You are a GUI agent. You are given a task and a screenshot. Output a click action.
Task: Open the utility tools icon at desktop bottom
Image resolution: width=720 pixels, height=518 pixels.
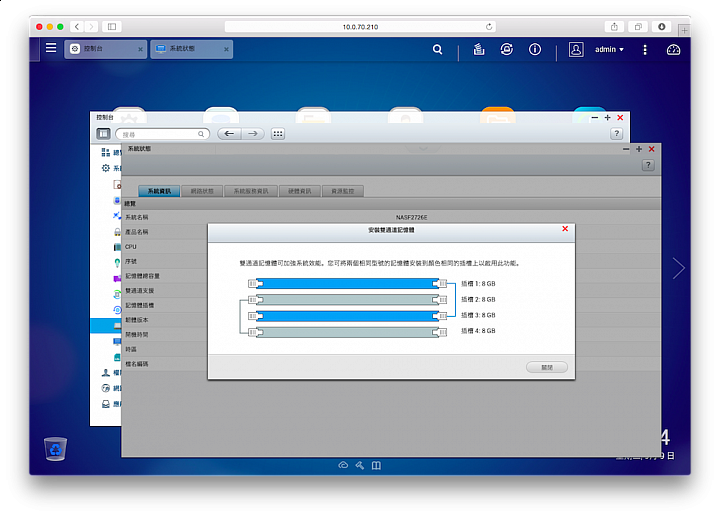(x=360, y=465)
